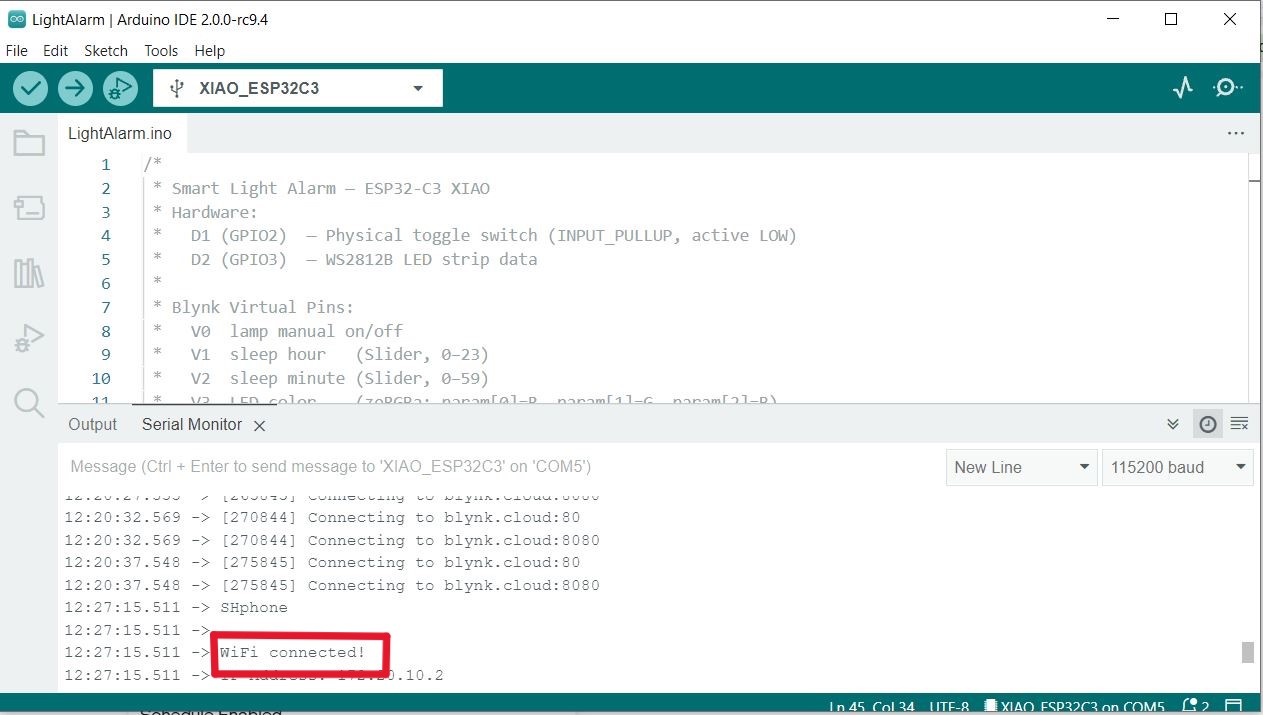Switch to the Output tab
This screenshot has width=1263, height=715.
(93, 425)
